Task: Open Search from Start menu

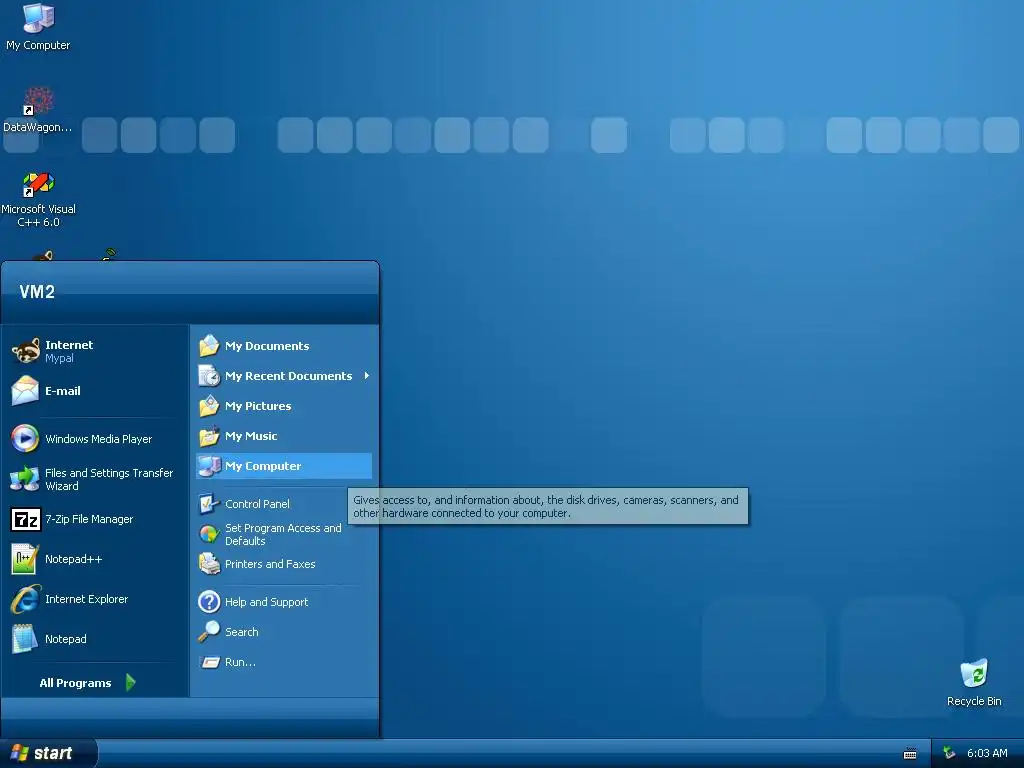Action: [284, 632]
